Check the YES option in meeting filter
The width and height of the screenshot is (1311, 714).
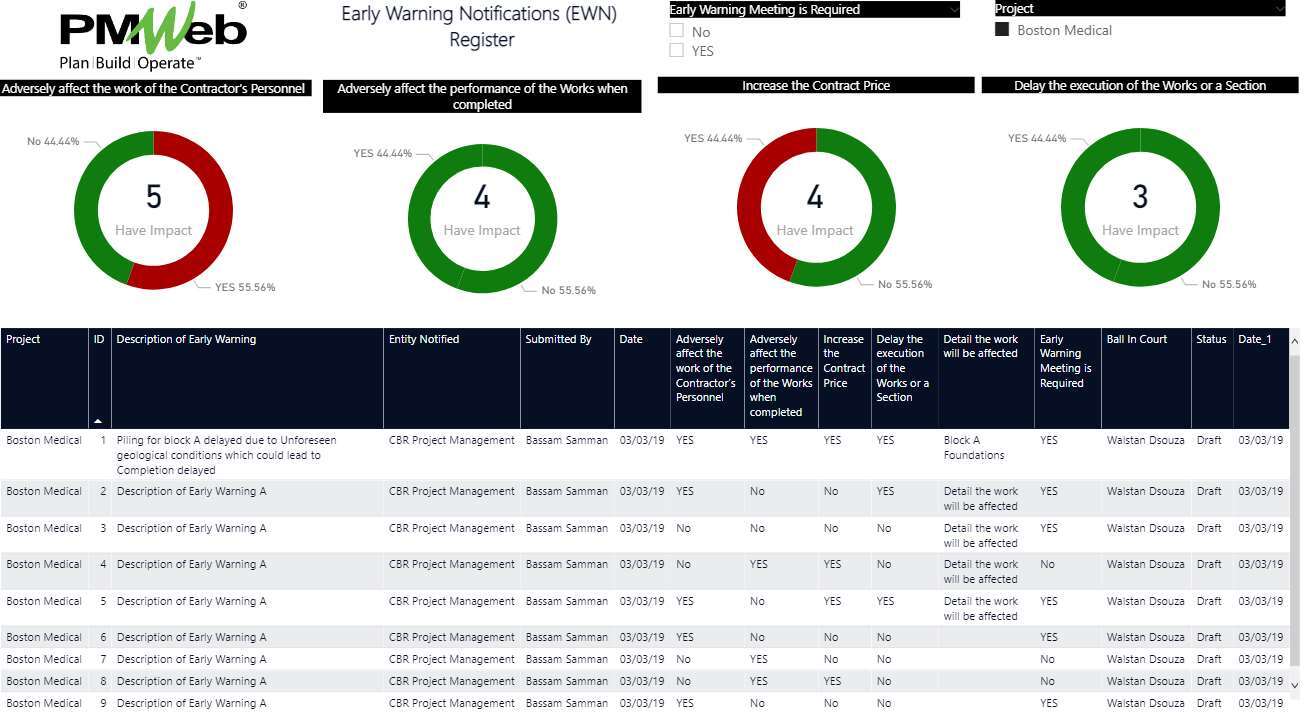677,51
